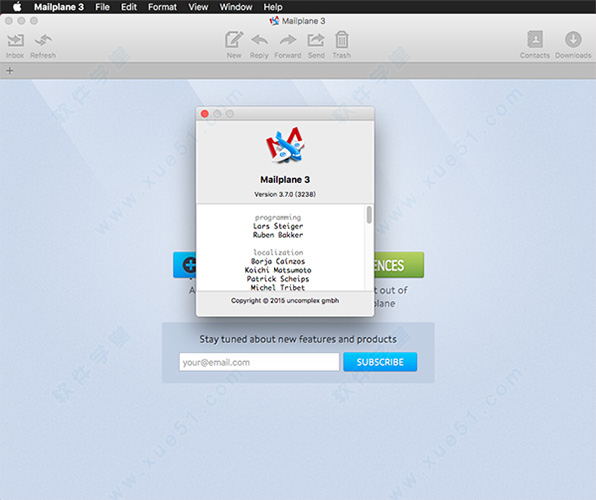
Task: Click the 'Lars Steiger' credit name
Action: [278, 226]
